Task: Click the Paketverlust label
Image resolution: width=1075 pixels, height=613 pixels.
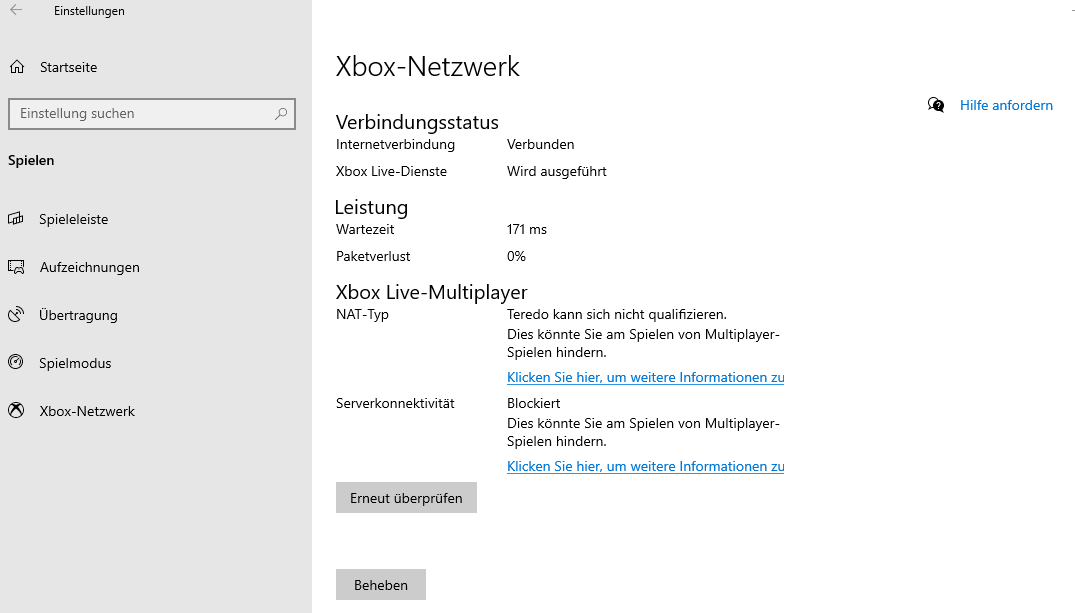Action: click(373, 256)
